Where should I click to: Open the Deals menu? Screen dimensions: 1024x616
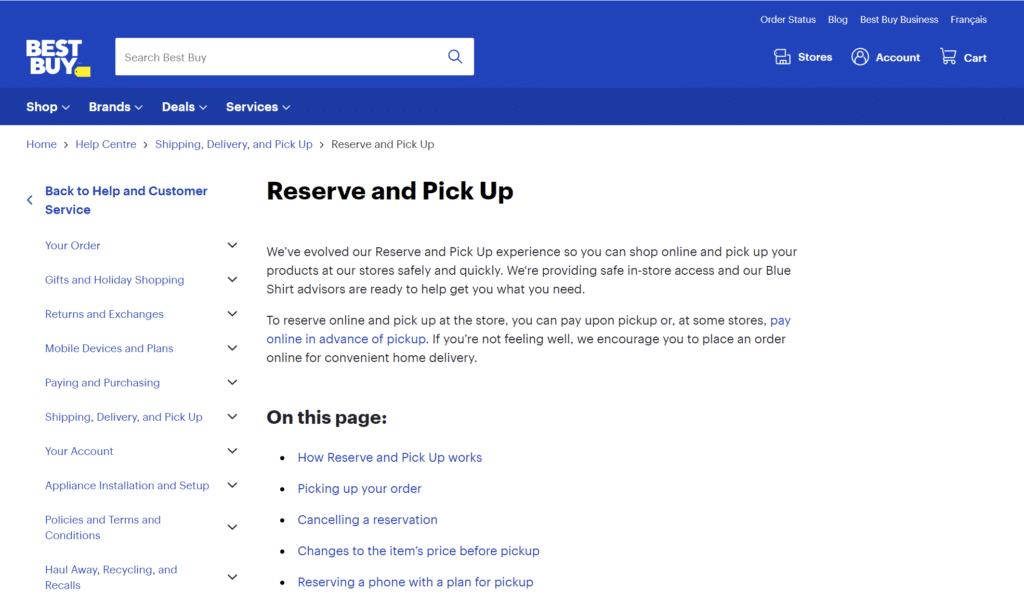(183, 106)
